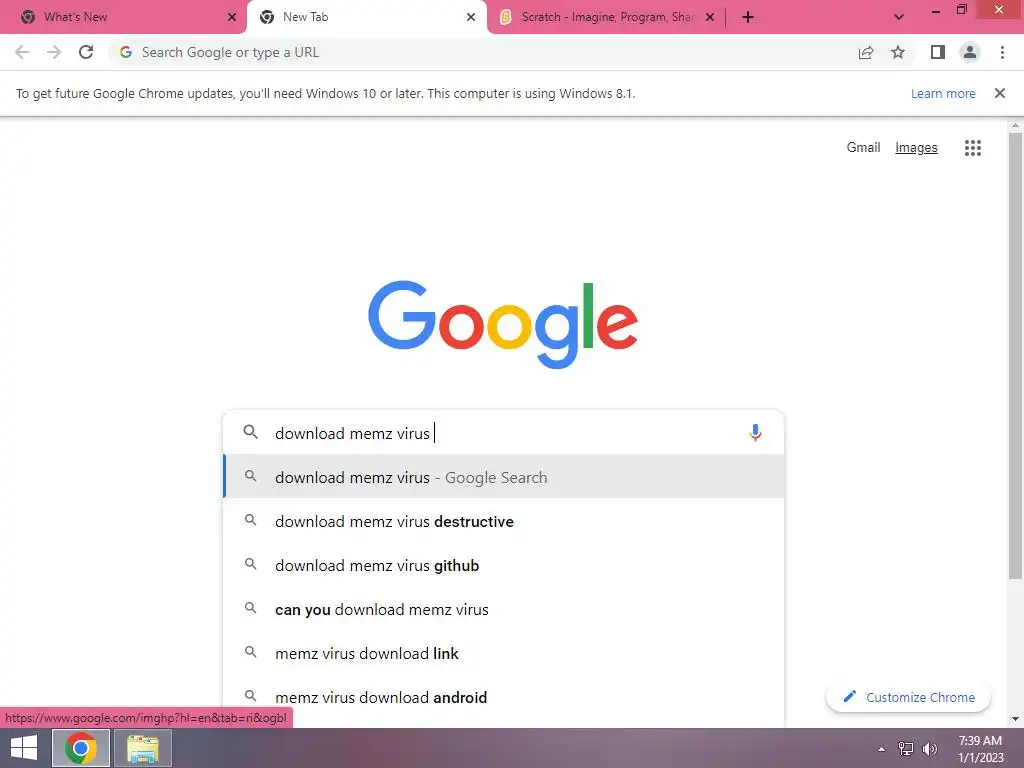The width and height of the screenshot is (1024, 768).
Task: Choose 'can you download memz virus' suggestion
Action: [x=504, y=609]
